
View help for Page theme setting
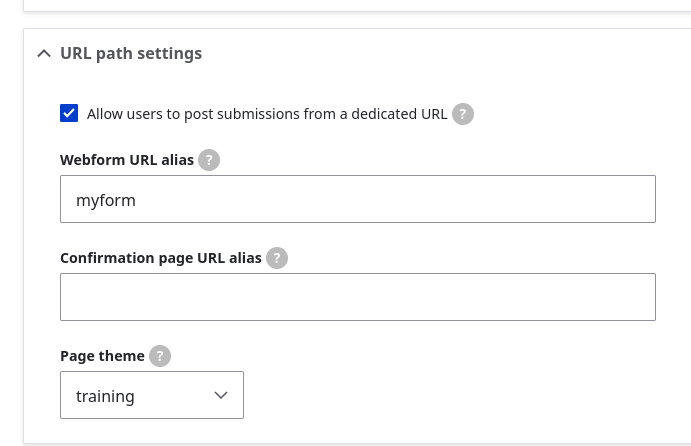(x=160, y=356)
